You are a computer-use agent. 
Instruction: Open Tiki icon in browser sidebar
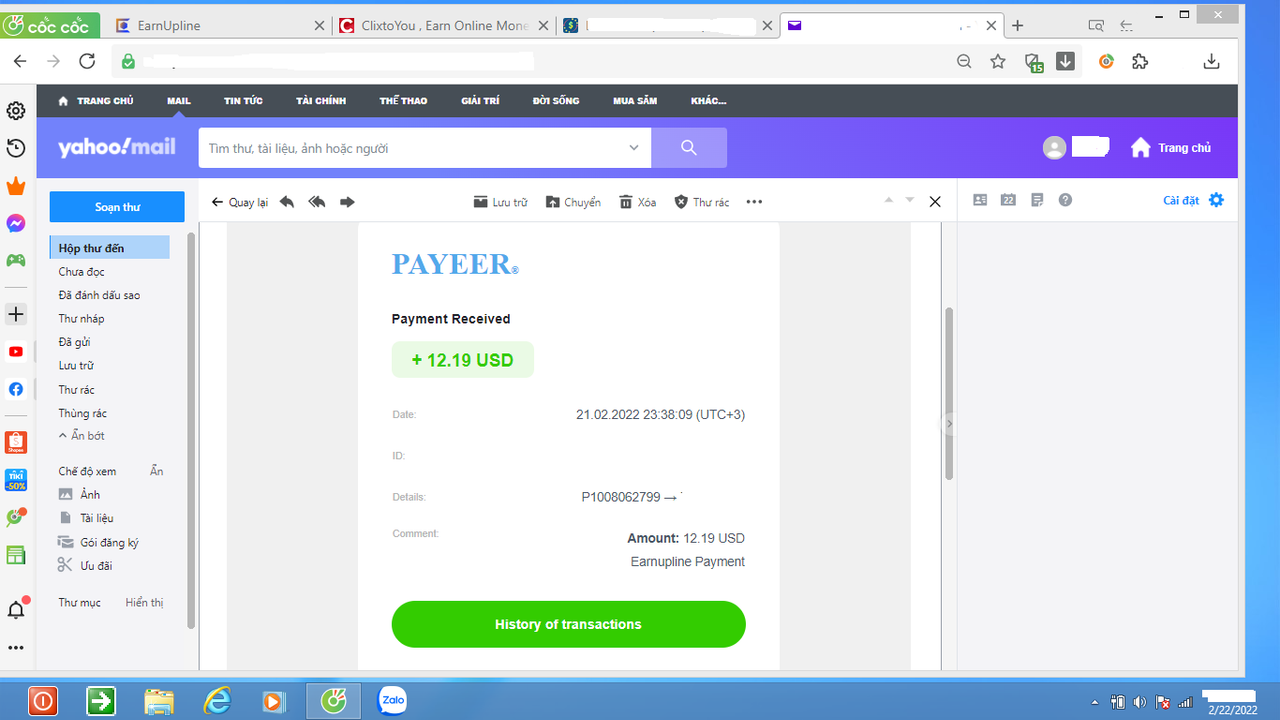coord(16,480)
